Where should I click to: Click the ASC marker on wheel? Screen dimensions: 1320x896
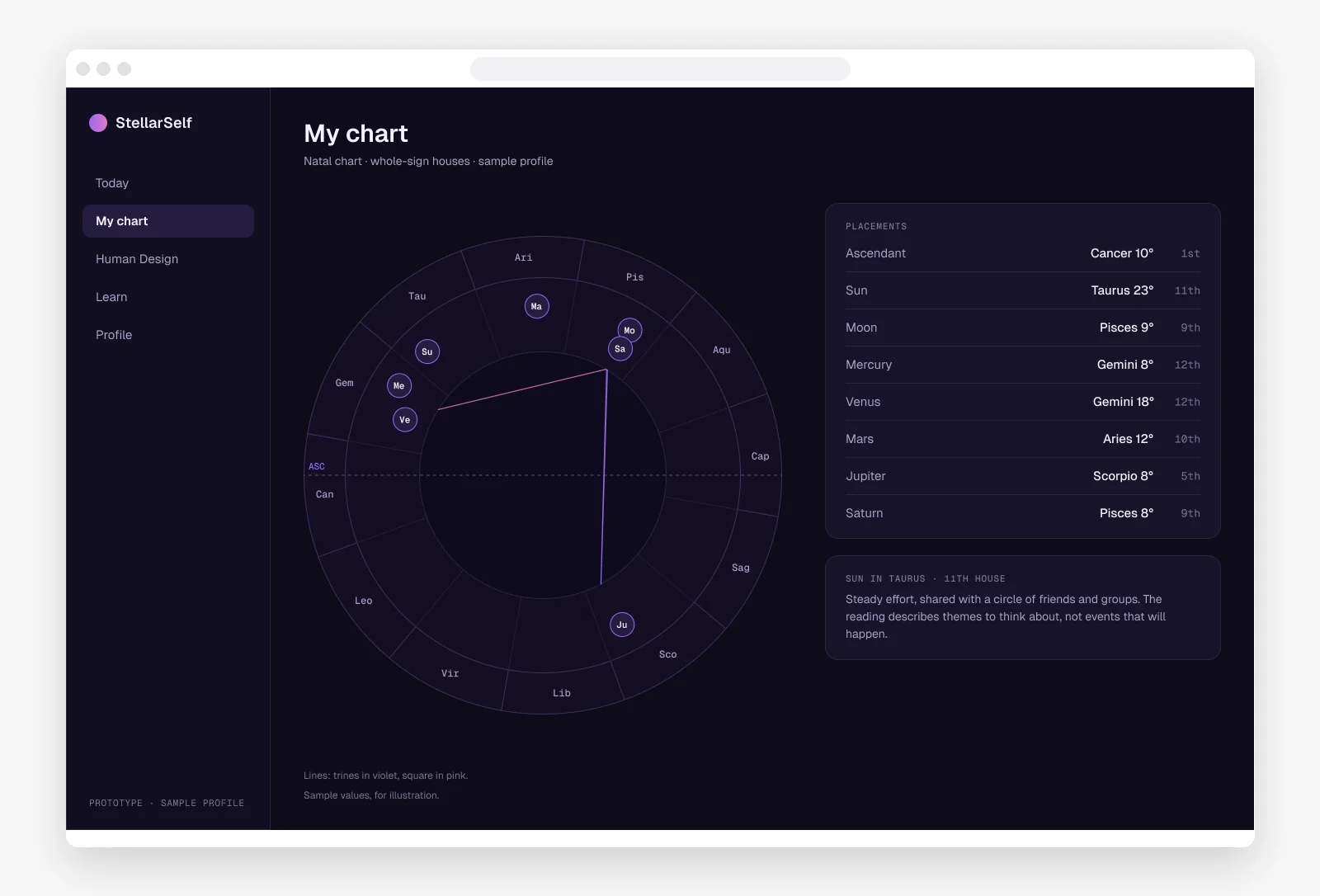(317, 466)
